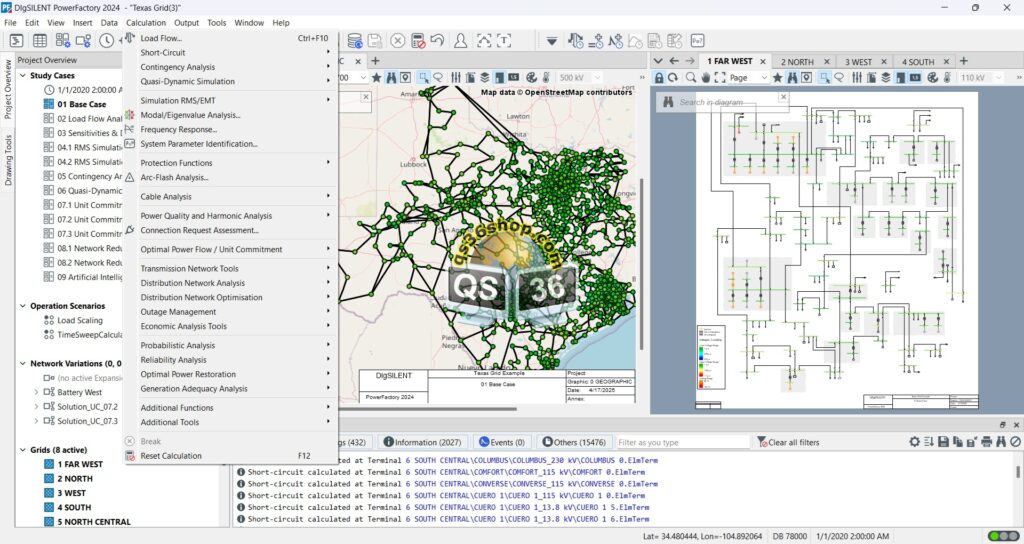Toggle the Events (0) message filter
The image size is (1024, 544).
click(502, 442)
